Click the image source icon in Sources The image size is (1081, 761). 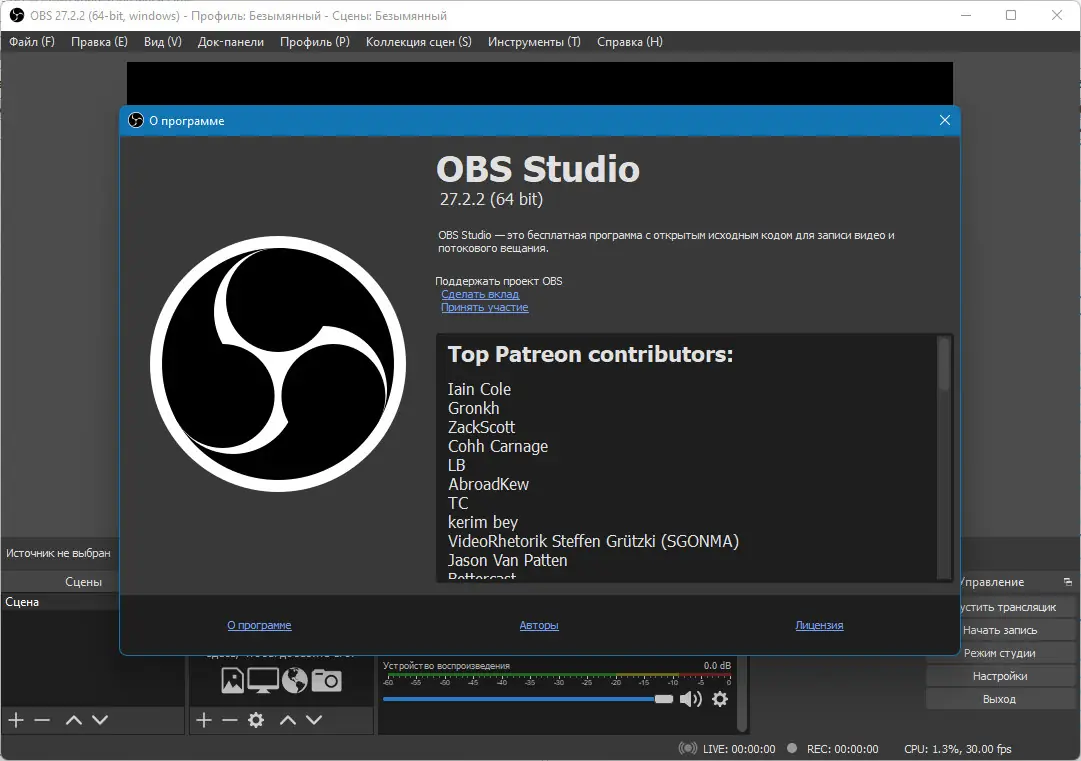(x=232, y=680)
